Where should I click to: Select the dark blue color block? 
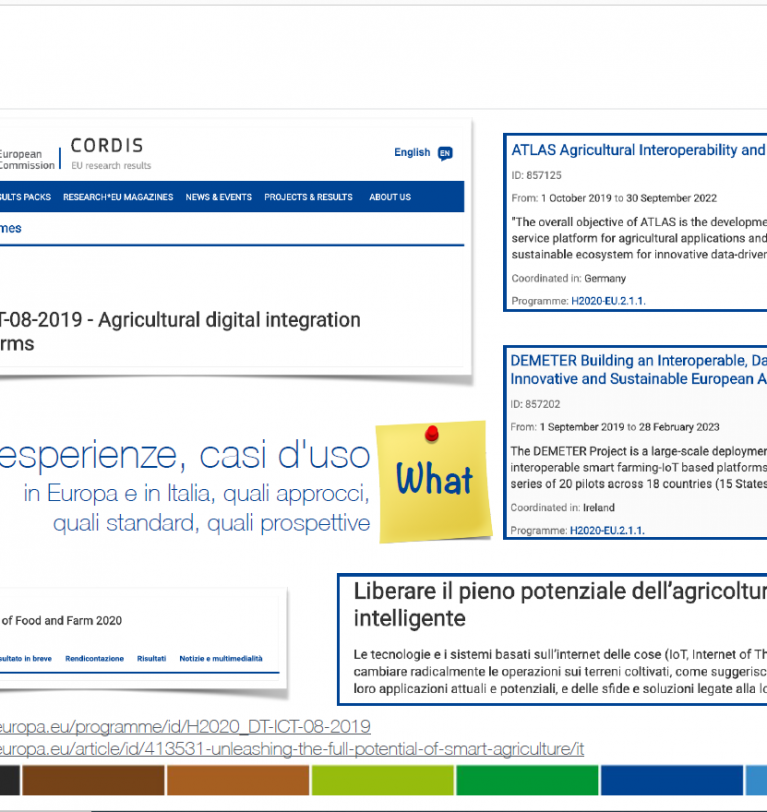tap(672, 780)
